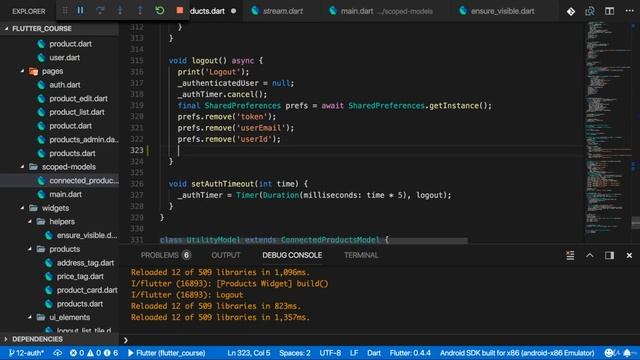
Task: Open the preview search editor icon
Action: click(x=590, y=11)
